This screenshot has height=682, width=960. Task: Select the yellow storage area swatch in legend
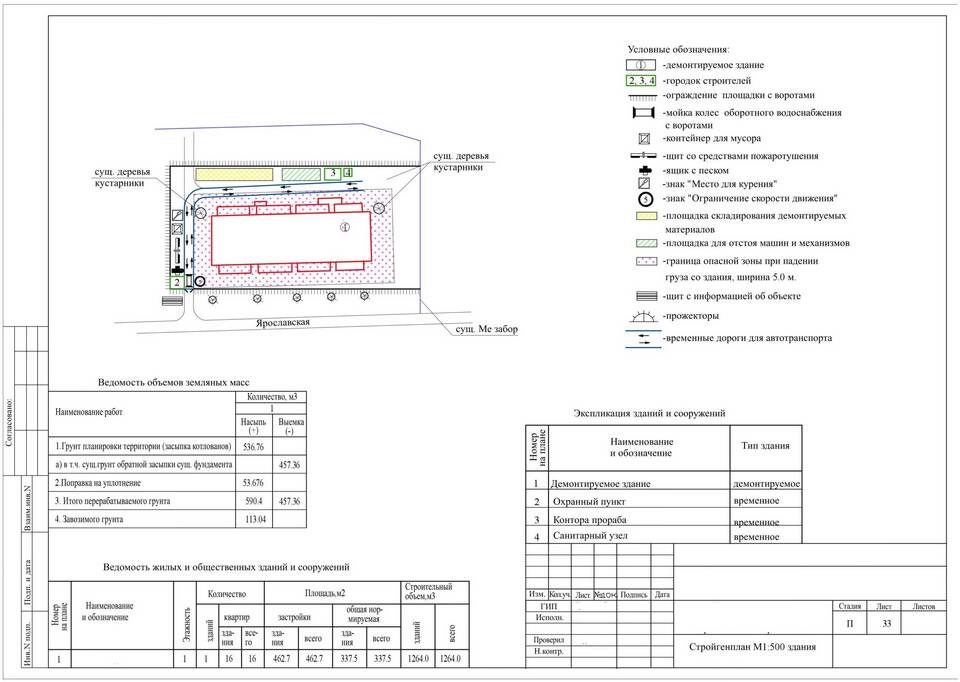click(x=645, y=215)
